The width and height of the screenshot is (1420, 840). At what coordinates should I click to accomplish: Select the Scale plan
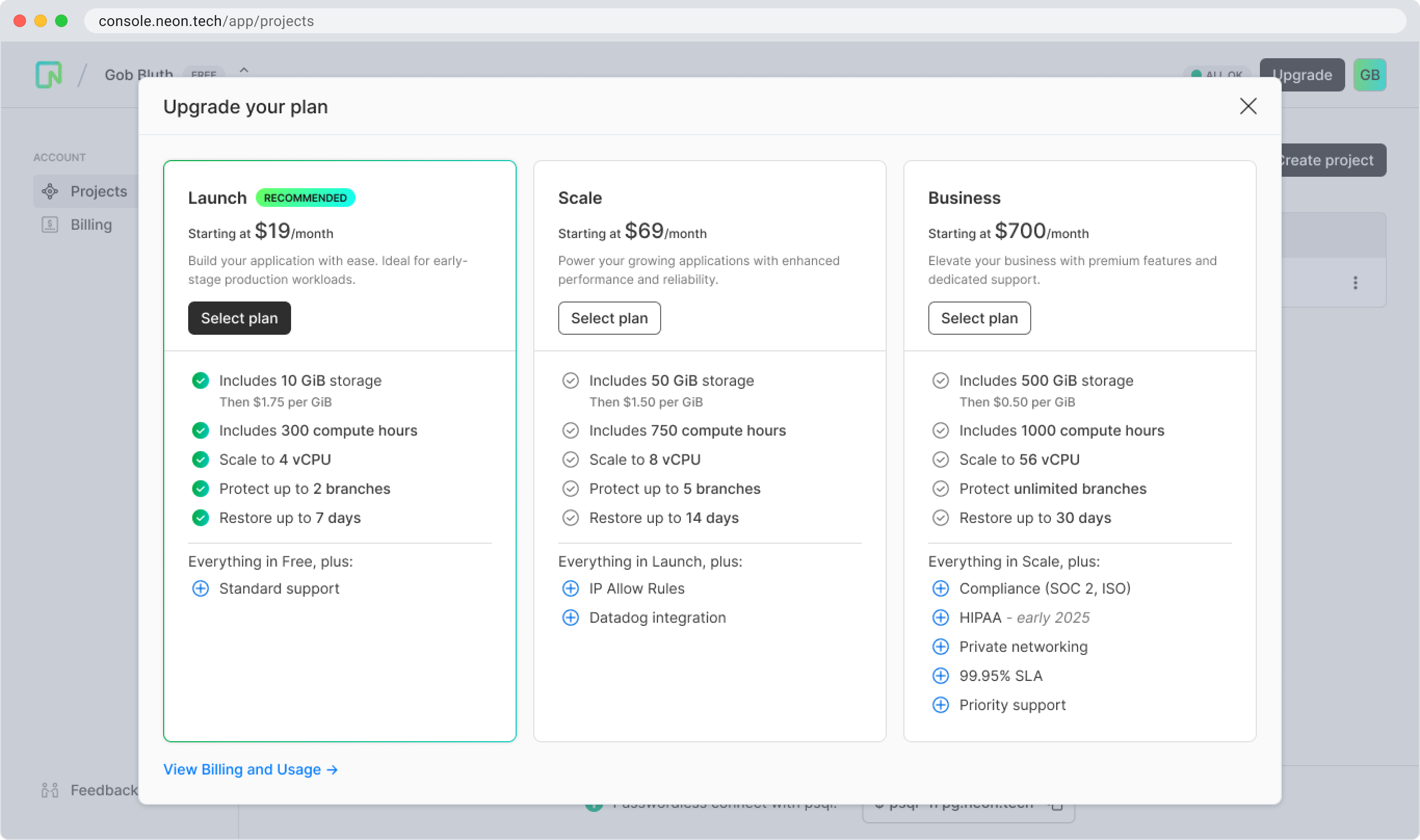point(609,318)
